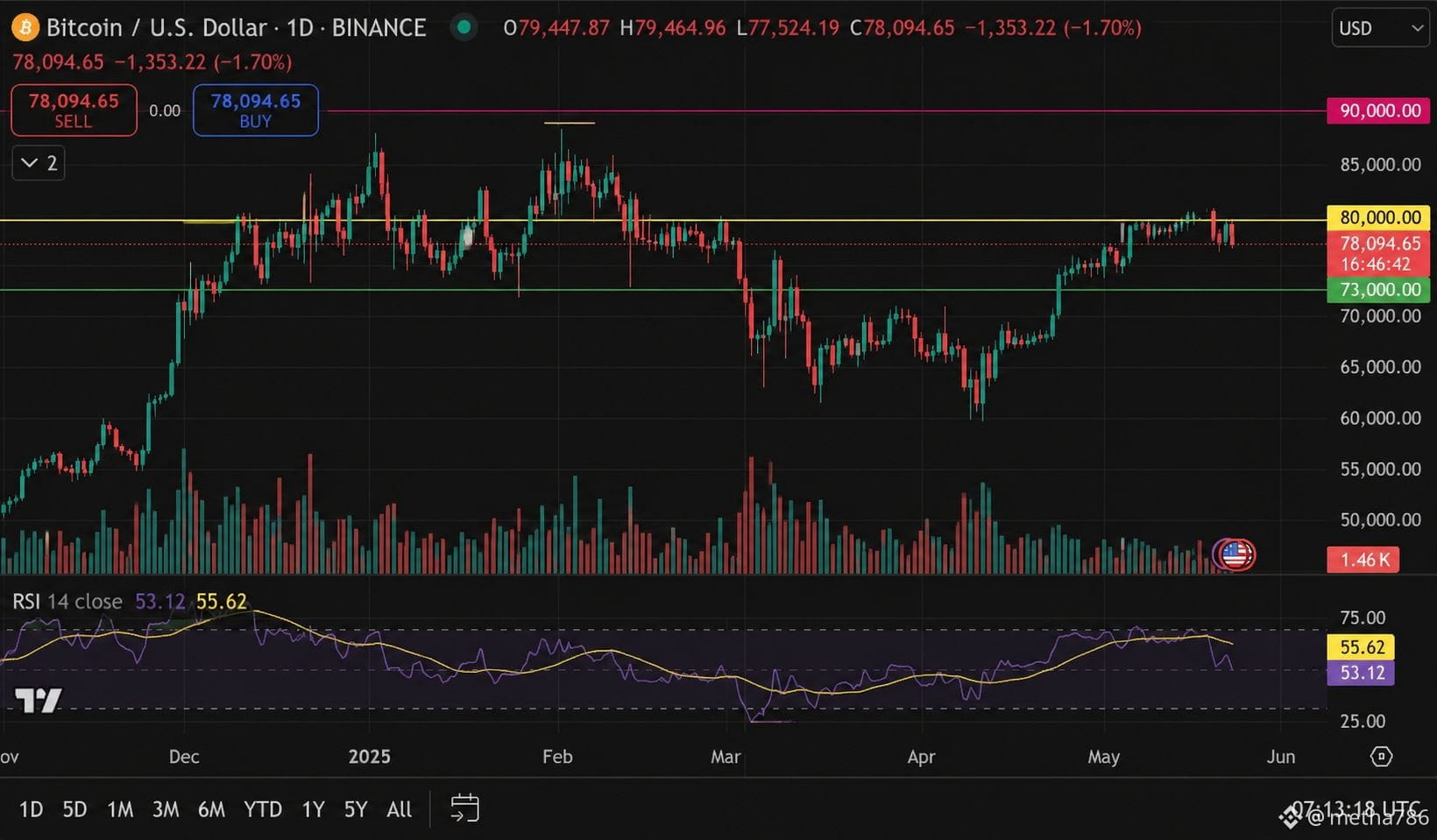Click the RSI 55.62 yellow value label
The width and height of the screenshot is (1437, 840).
[1361, 647]
